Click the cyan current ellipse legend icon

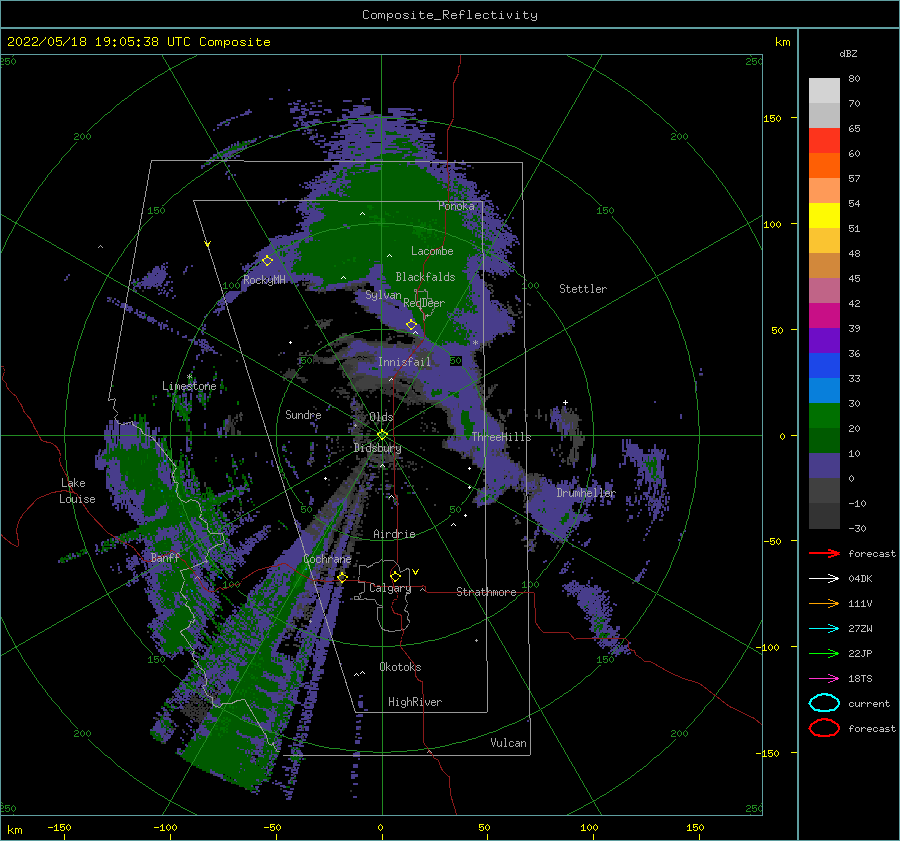[x=824, y=703]
